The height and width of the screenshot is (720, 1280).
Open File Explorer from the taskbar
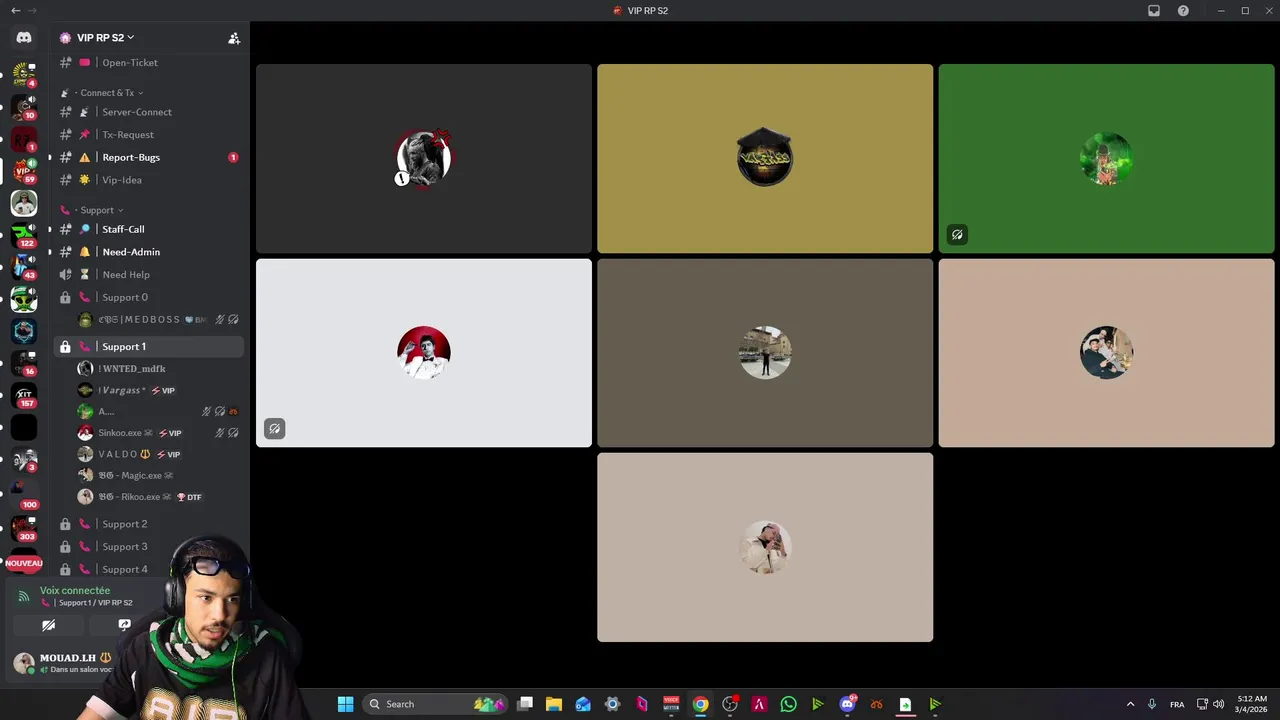tap(553, 704)
